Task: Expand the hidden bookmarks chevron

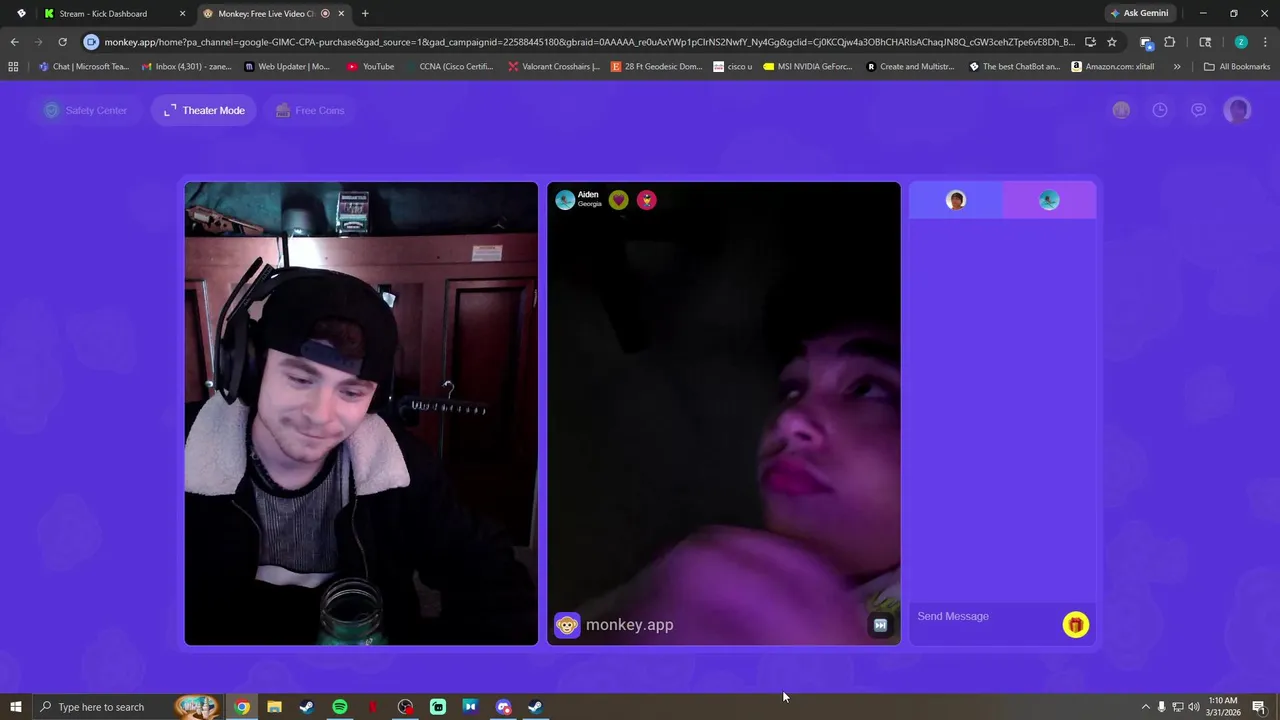Action: click(1177, 66)
